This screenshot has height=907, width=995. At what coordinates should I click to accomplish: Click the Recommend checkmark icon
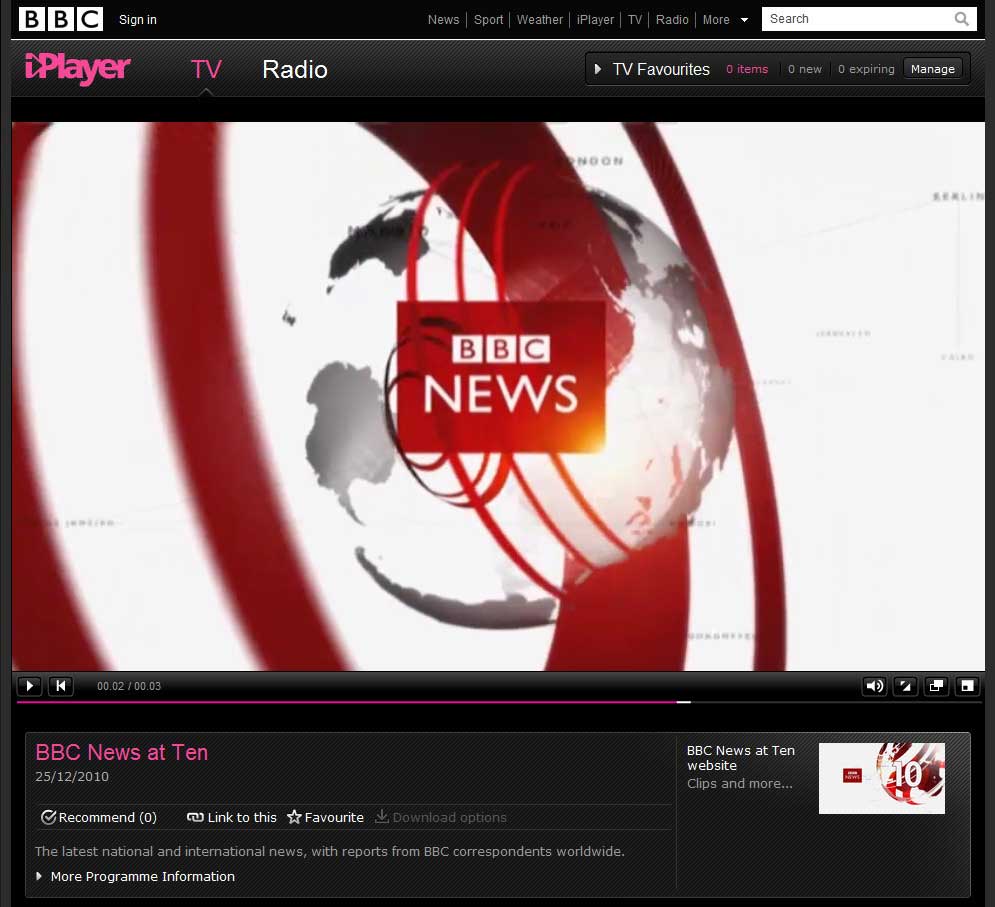pyautogui.click(x=48, y=817)
